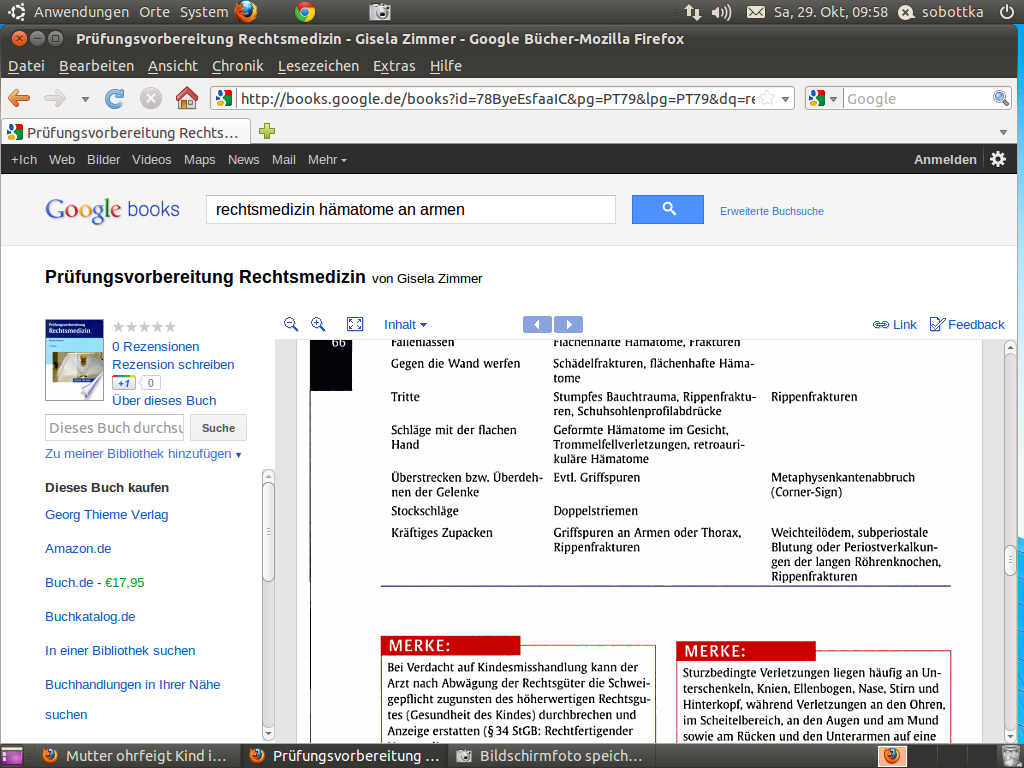Open the Bearbeiten menu

click(x=97, y=66)
